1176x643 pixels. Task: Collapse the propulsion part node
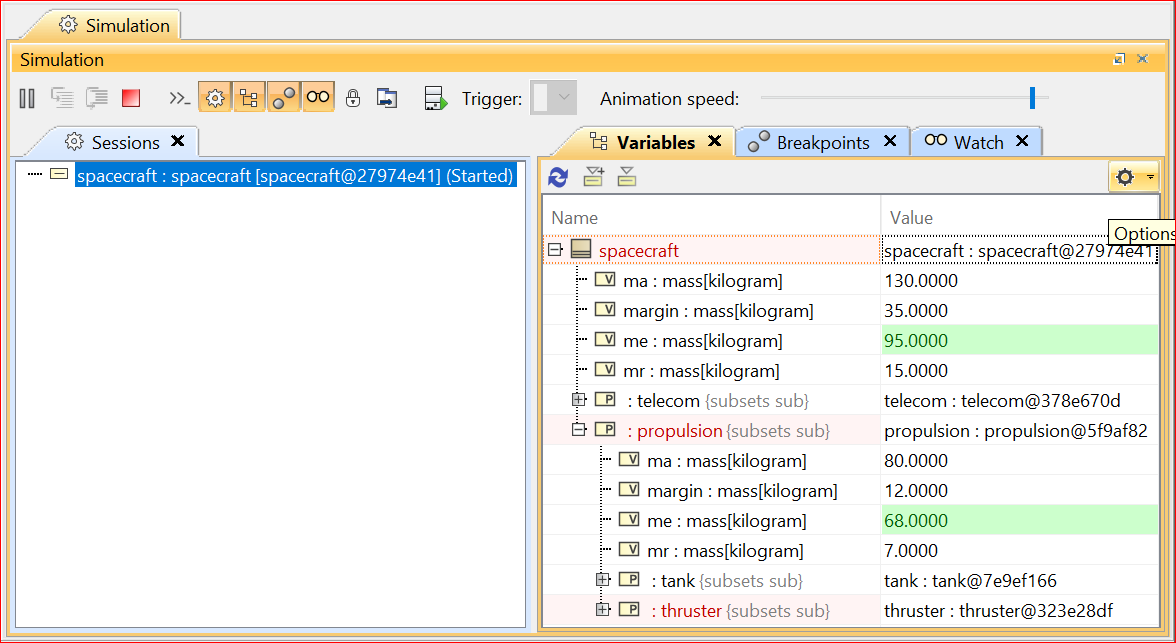coord(578,430)
